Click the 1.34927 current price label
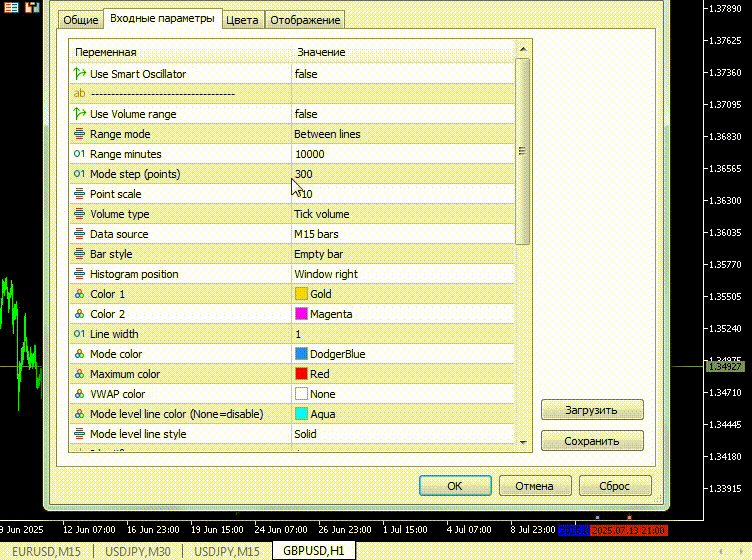 [x=725, y=367]
